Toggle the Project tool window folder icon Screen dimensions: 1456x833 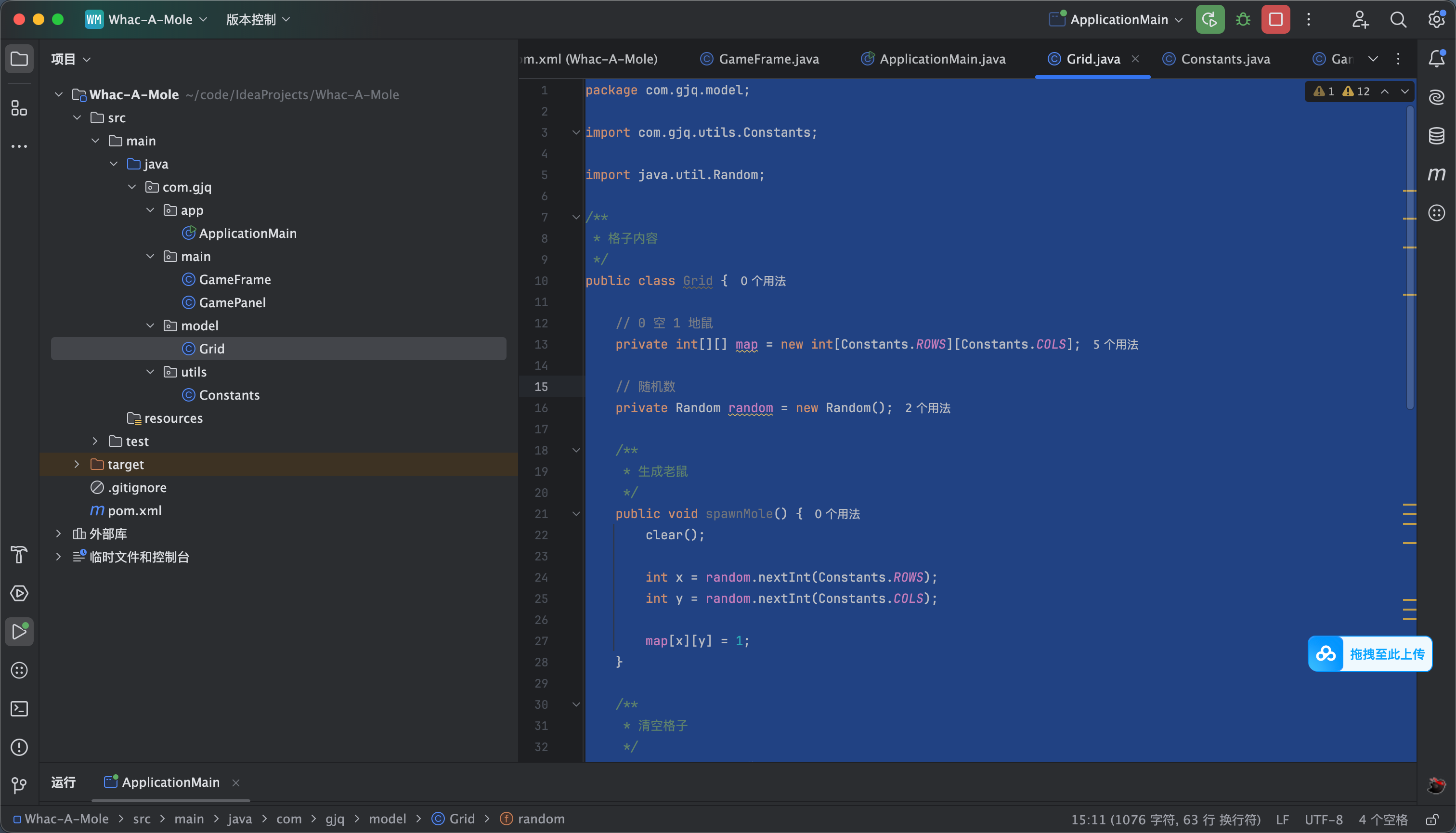point(19,58)
